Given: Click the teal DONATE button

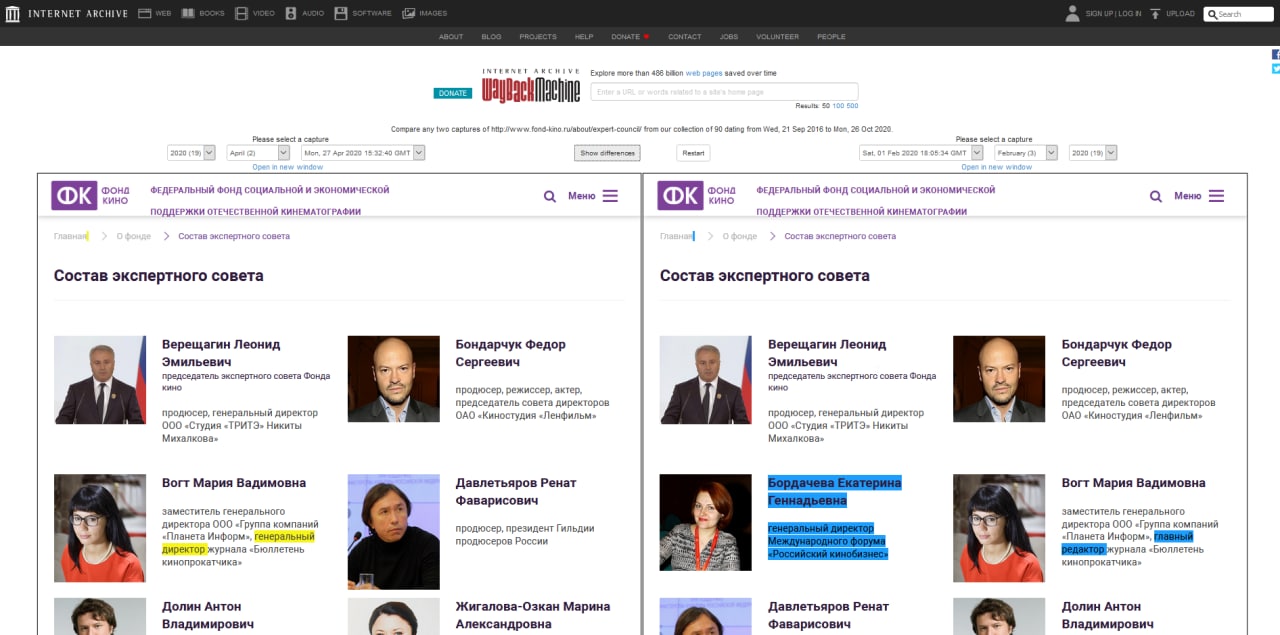Looking at the screenshot, I should (453, 93).
